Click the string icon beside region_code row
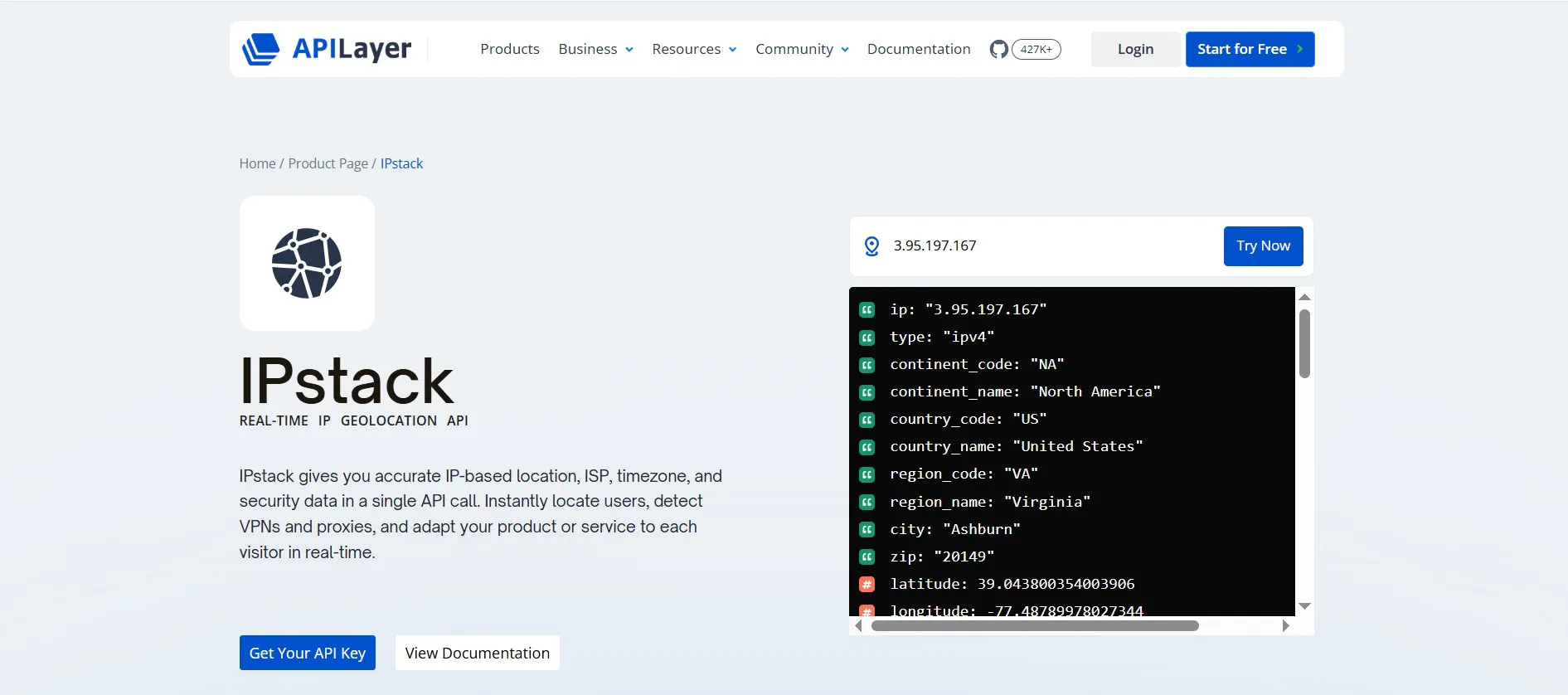 pos(867,474)
